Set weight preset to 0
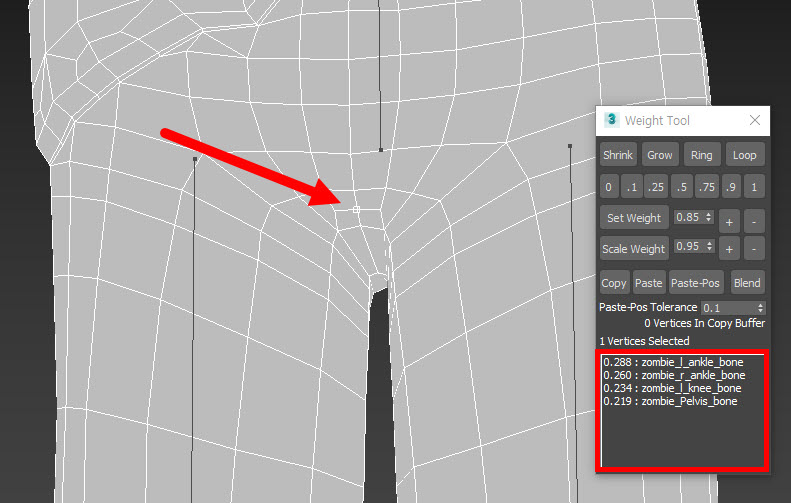This screenshot has width=791, height=503. pos(608,187)
